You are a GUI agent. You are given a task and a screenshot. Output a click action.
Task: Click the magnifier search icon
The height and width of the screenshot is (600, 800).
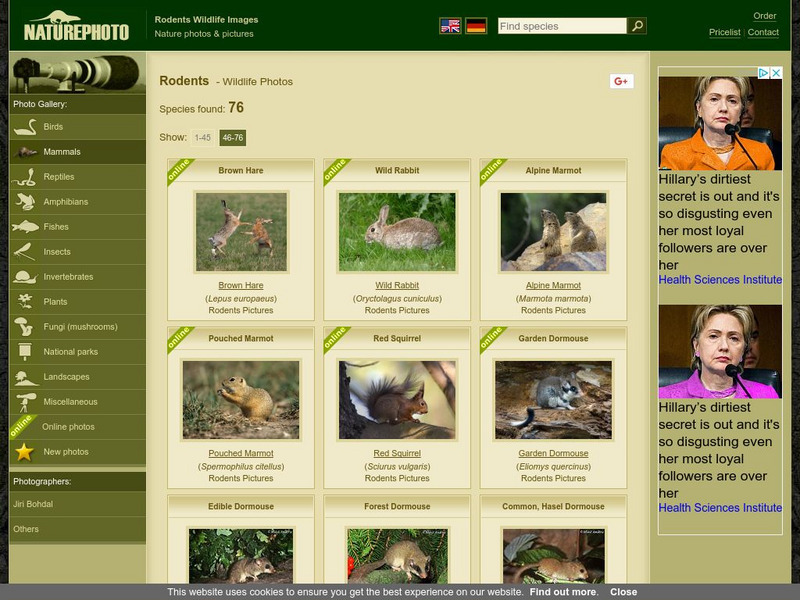click(x=637, y=26)
